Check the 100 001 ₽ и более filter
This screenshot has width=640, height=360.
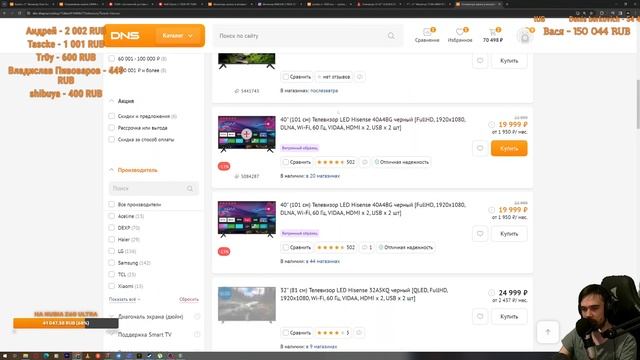tap(111, 70)
